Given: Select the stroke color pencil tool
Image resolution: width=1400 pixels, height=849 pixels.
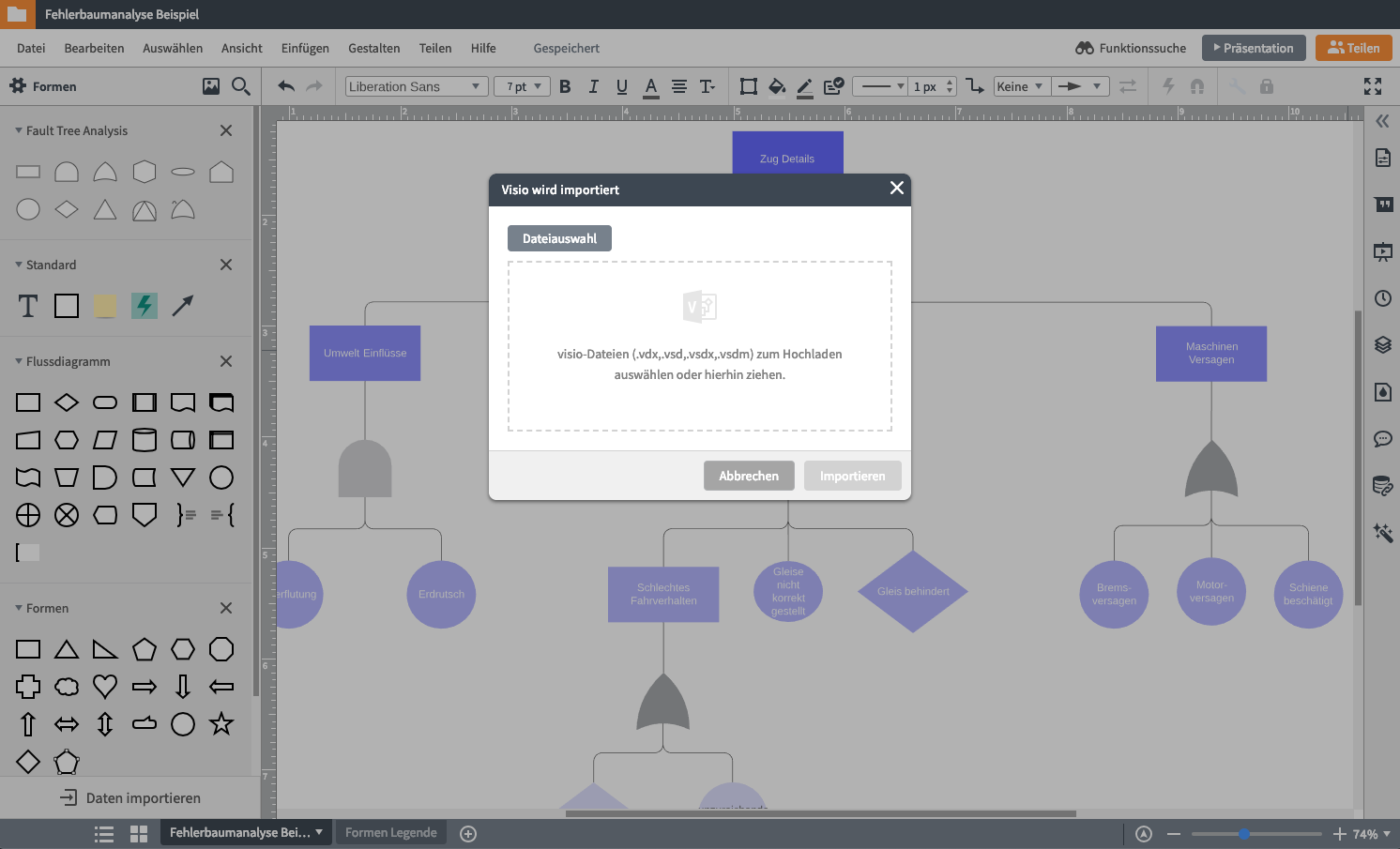Looking at the screenshot, I should (804, 86).
